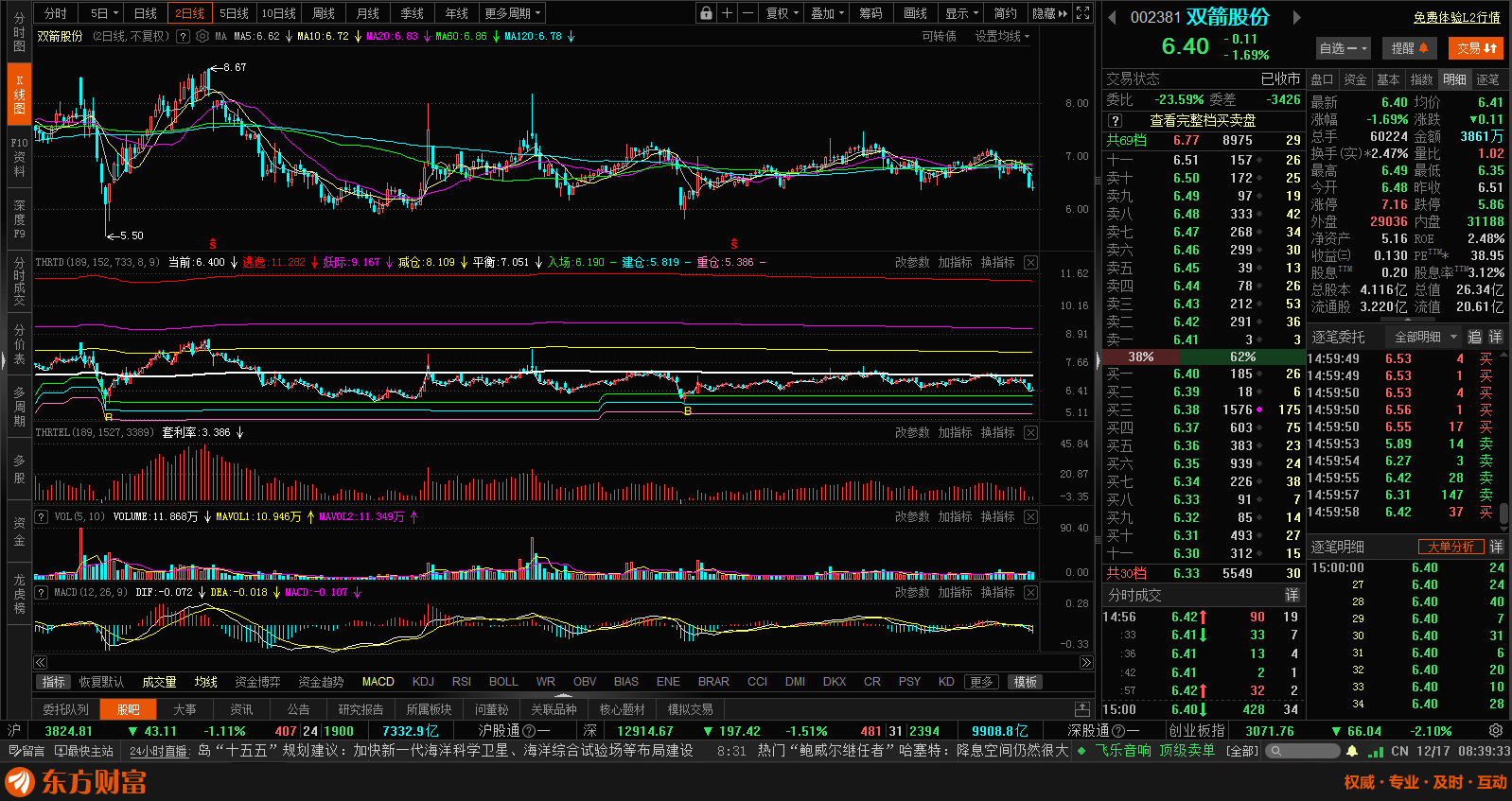
Task: Close the THRTD indicator panel
Action: [1030, 262]
